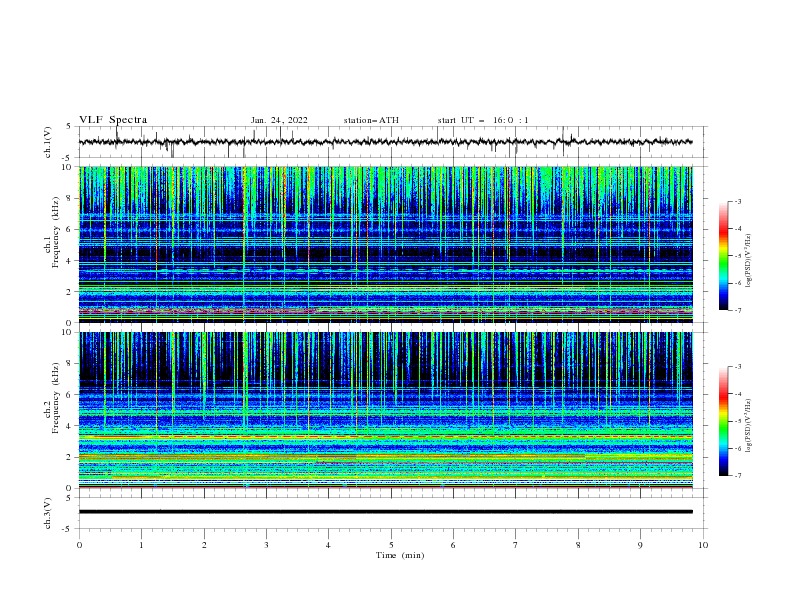This screenshot has width=792, height=612.
Task: Select the ch.2 colorbar "log(PSD)(V²/Hz)" label
Action: [x=748, y=426]
